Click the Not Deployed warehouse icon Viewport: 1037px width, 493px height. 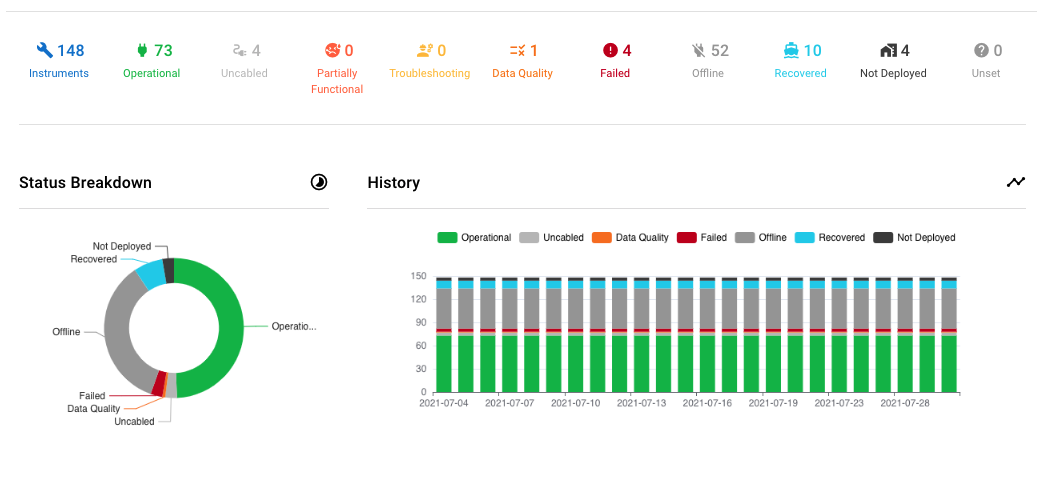pos(888,50)
